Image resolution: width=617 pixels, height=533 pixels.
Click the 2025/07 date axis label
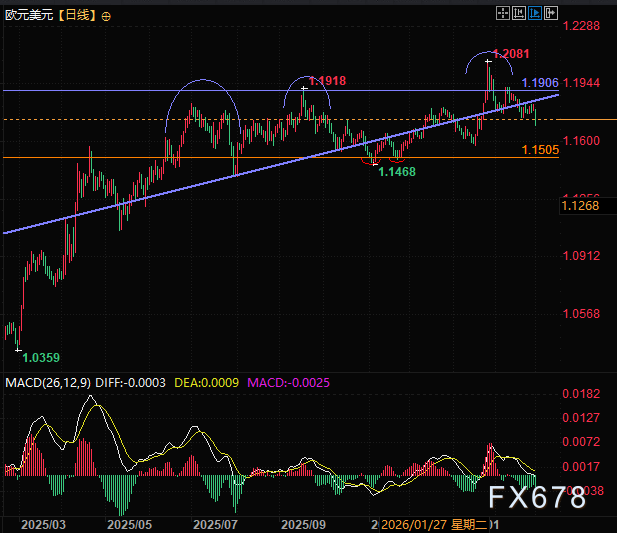(x=216, y=525)
